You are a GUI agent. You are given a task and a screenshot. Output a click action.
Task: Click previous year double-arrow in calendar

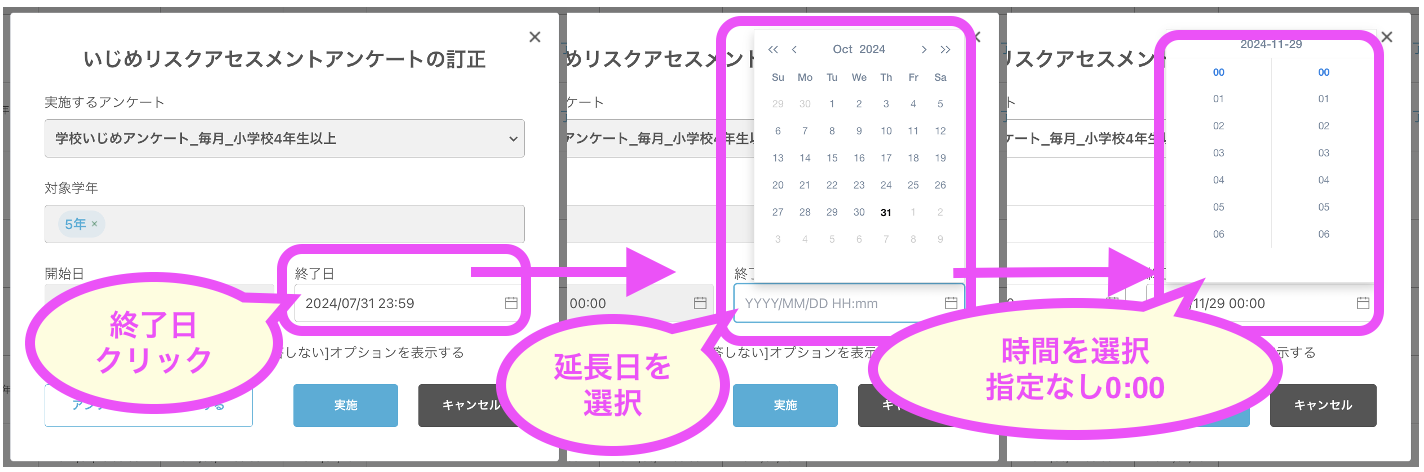773,49
